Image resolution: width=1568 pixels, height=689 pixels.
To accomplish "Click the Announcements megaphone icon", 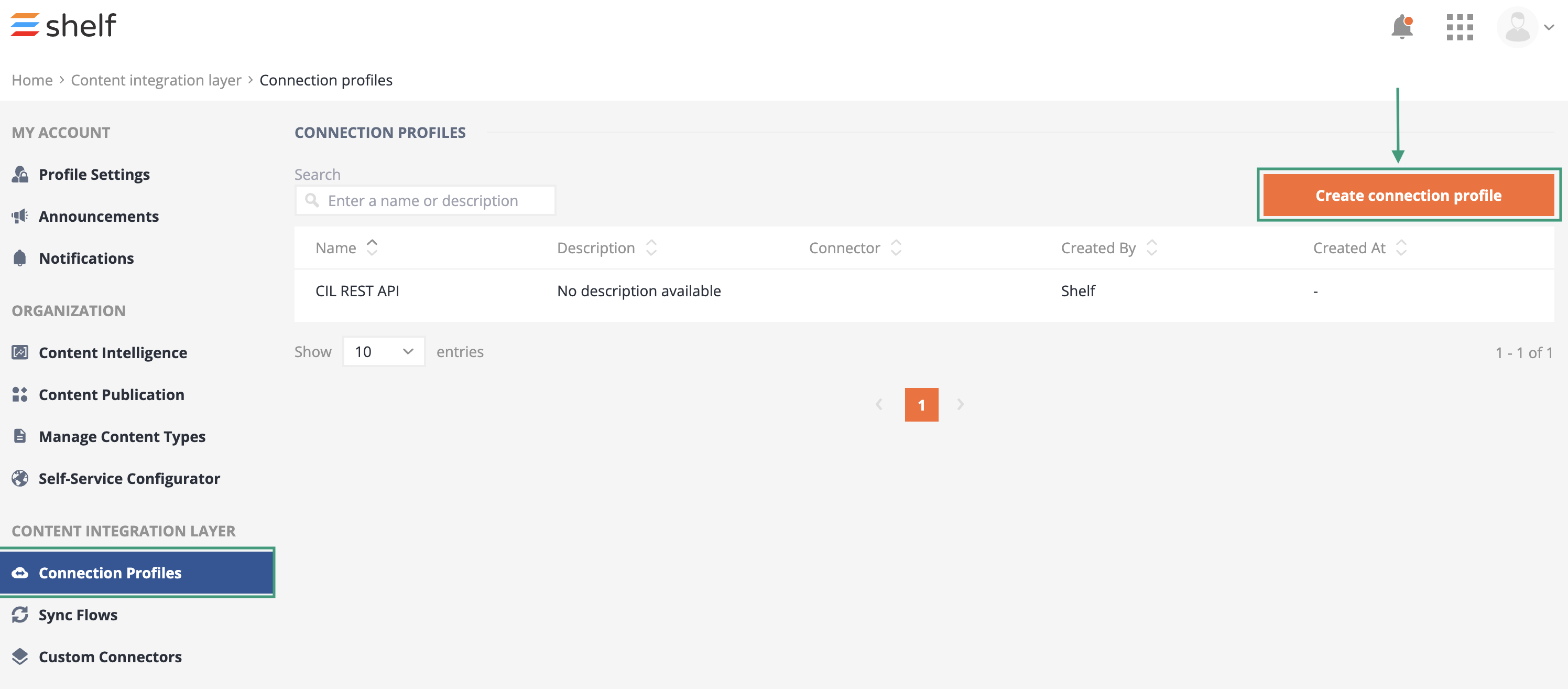I will (20, 216).
